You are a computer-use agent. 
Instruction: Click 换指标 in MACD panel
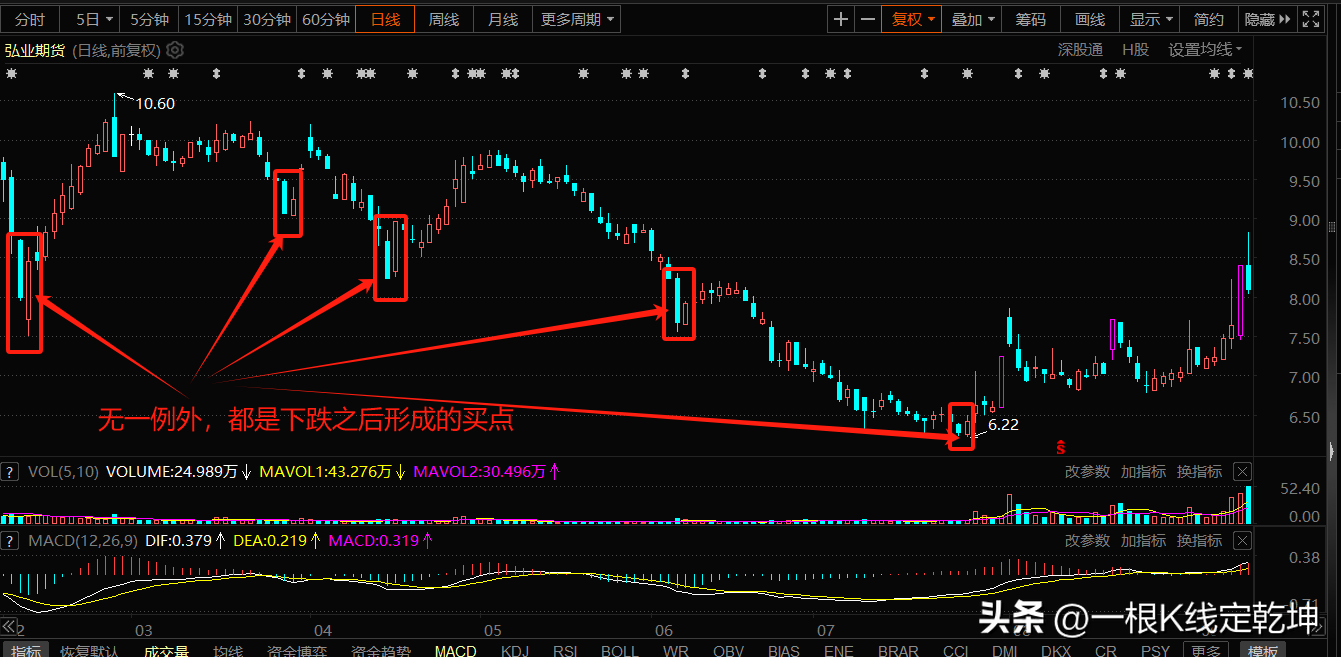pos(1199,541)
